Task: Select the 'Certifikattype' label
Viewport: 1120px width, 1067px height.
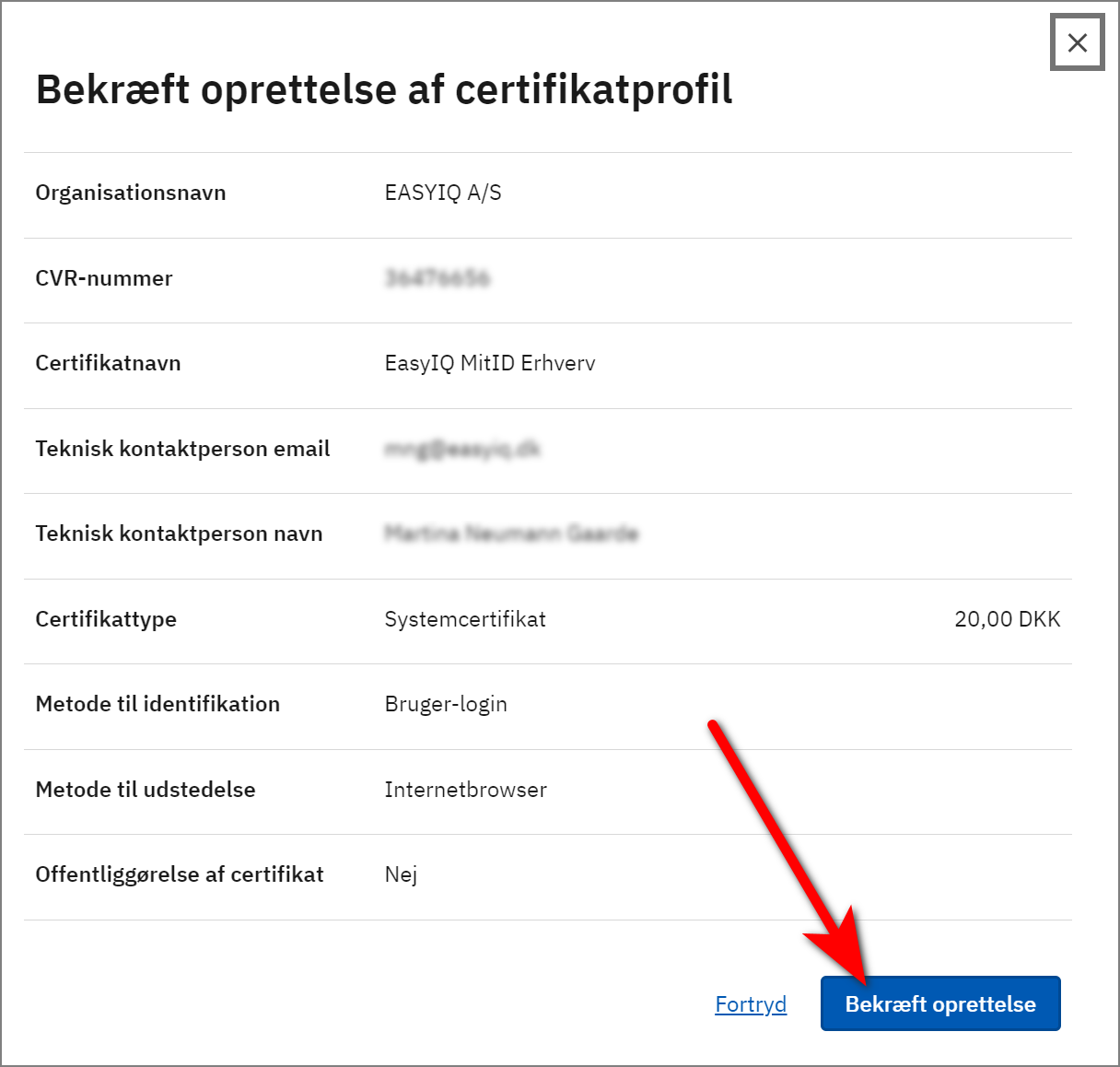Action: tap(106, 619)
